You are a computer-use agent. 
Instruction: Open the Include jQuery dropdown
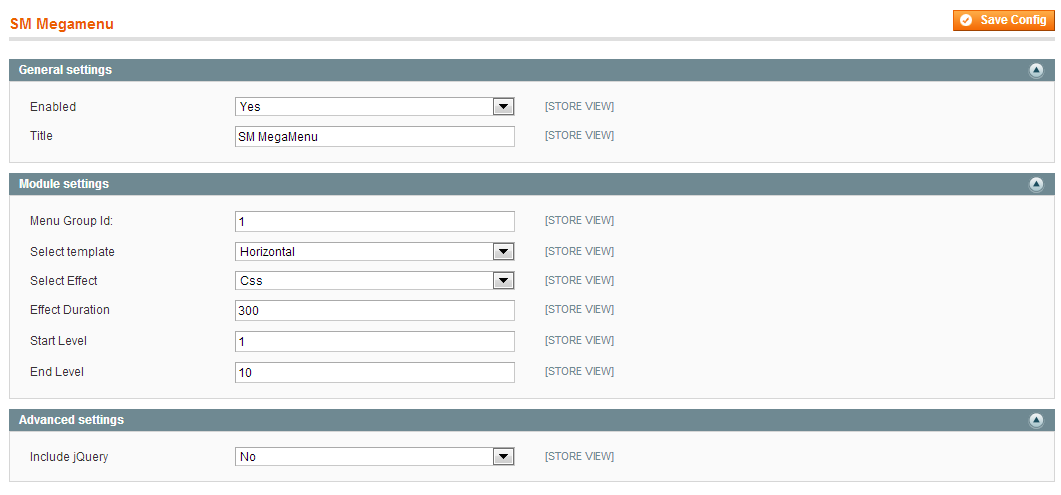(375, 457)
